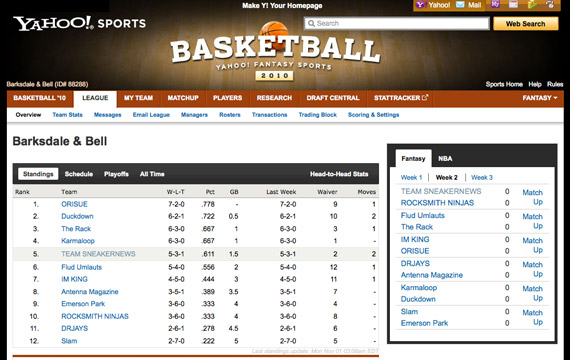Open the Email League sub-menu link
570x360 pixels.
coord(151,115)
